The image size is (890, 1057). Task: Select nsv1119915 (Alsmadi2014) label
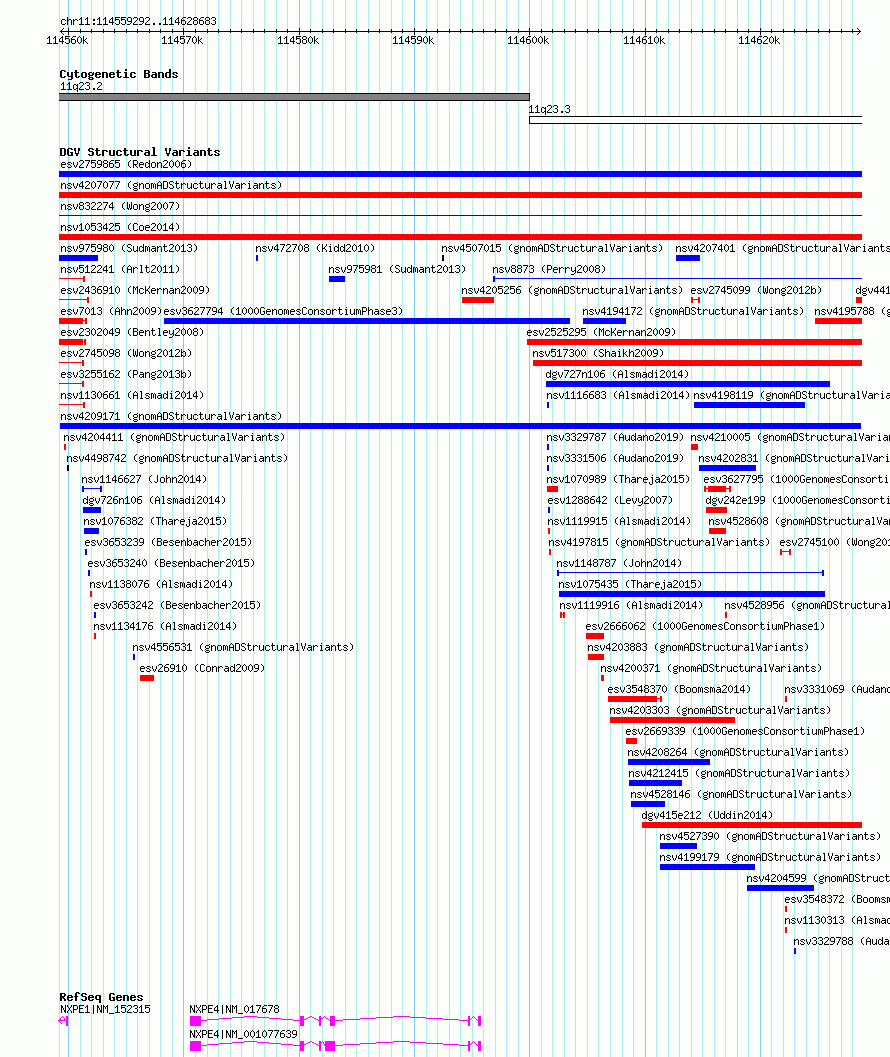coord(619,520)
